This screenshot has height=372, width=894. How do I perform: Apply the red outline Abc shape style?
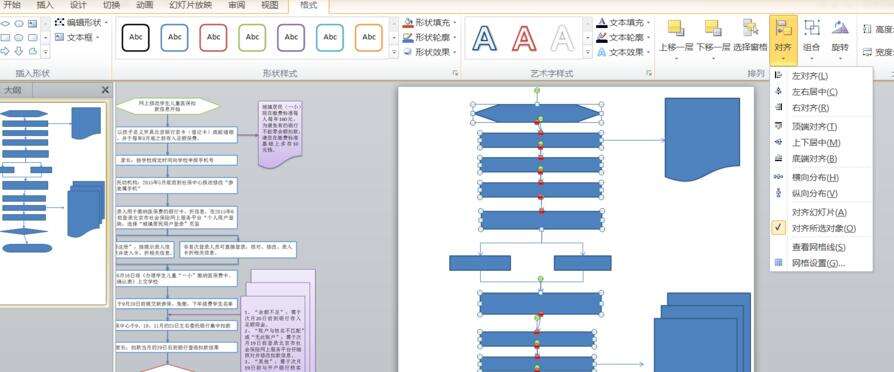click(213, 38)
